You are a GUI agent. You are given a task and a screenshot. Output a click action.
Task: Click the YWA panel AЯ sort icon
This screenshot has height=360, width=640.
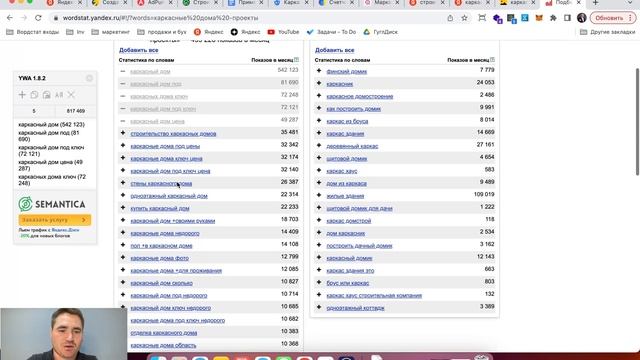[x=59, y=95]
